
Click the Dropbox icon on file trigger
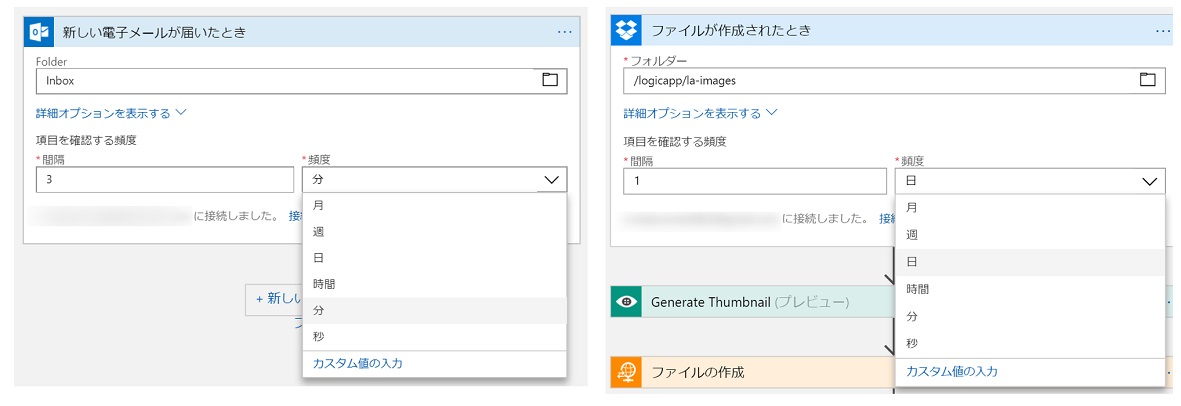click(626, 30)
